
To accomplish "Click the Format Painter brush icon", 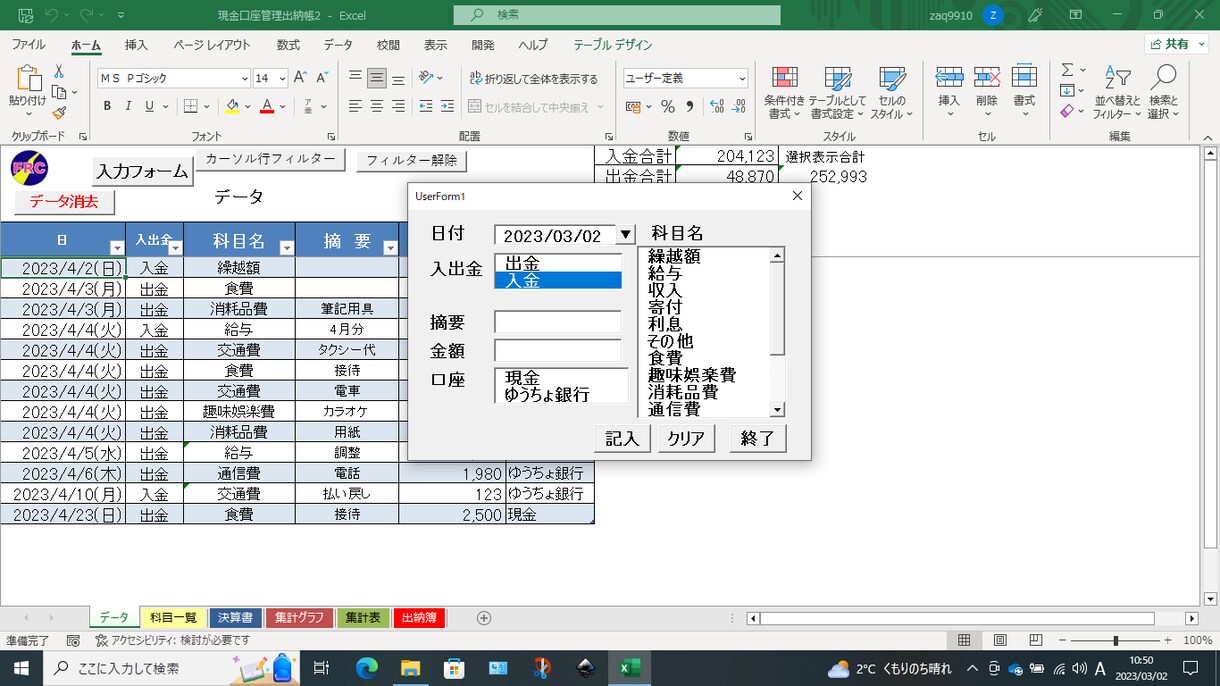I will coord(59,113).
